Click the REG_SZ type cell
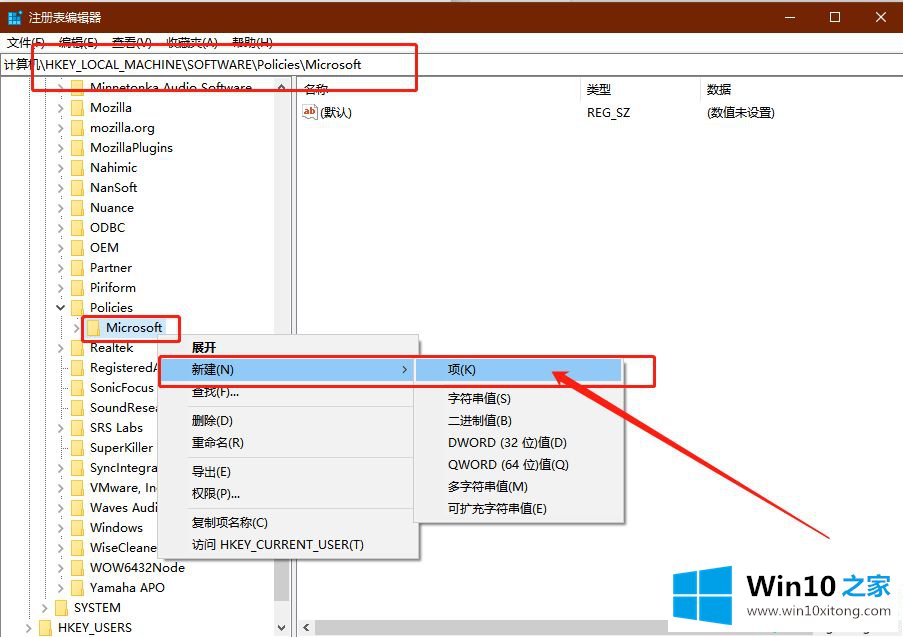The height and width of the screenshot is (637, 903). 608,112
